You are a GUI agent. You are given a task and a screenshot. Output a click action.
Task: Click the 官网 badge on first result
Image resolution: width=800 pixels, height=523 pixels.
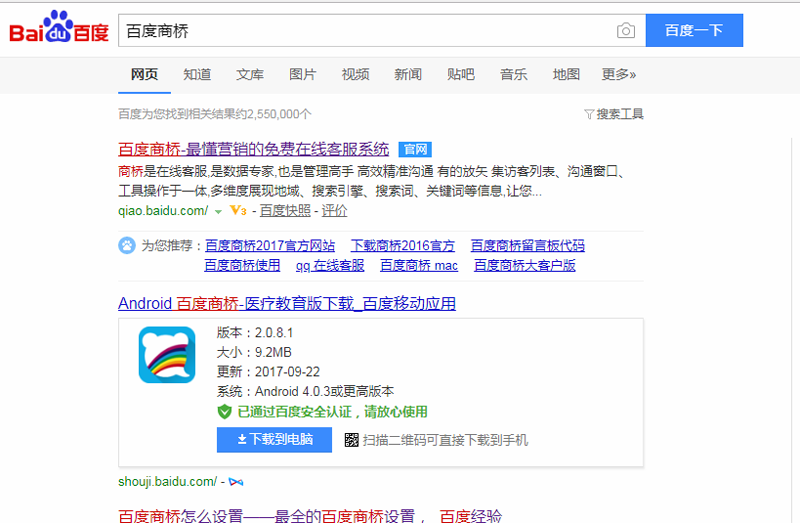[416, 150]
